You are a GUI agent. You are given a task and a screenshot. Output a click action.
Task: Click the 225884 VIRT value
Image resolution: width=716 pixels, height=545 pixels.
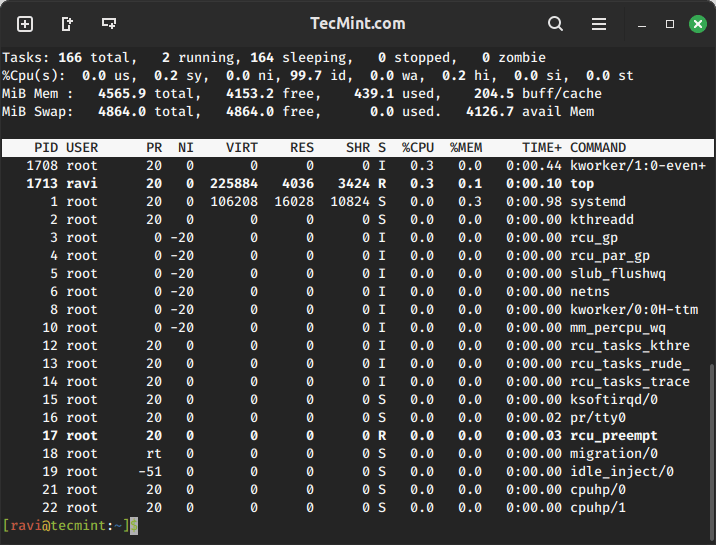coord(234,184)
